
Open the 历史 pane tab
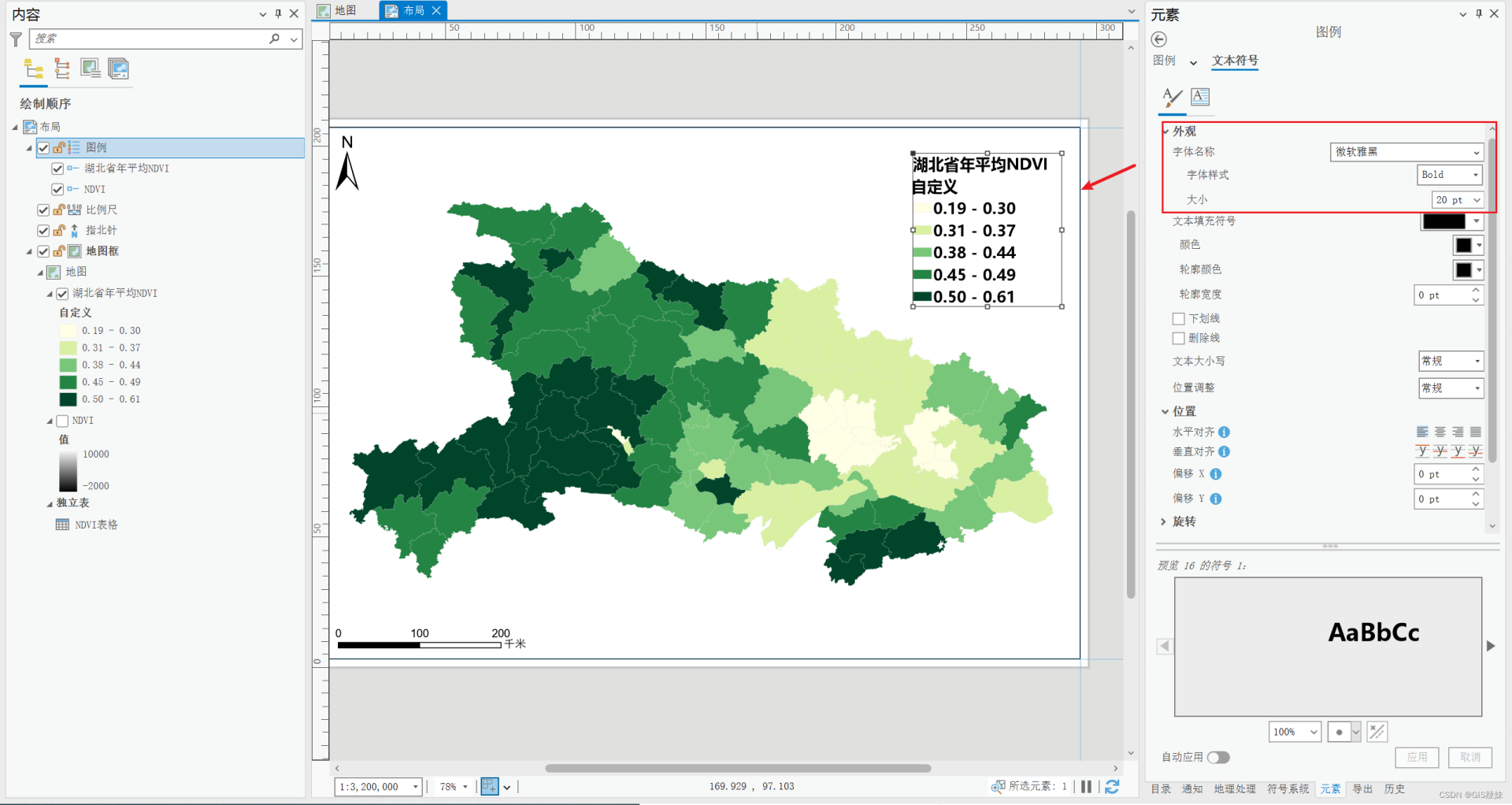tap(1395, 788)
